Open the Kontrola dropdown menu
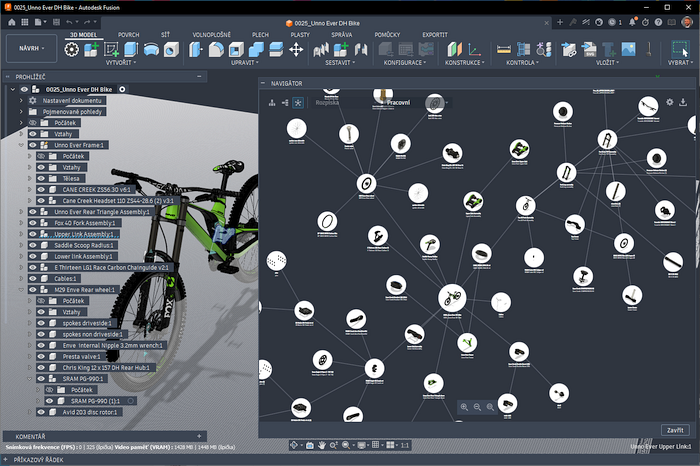 [x=522, y=63]
